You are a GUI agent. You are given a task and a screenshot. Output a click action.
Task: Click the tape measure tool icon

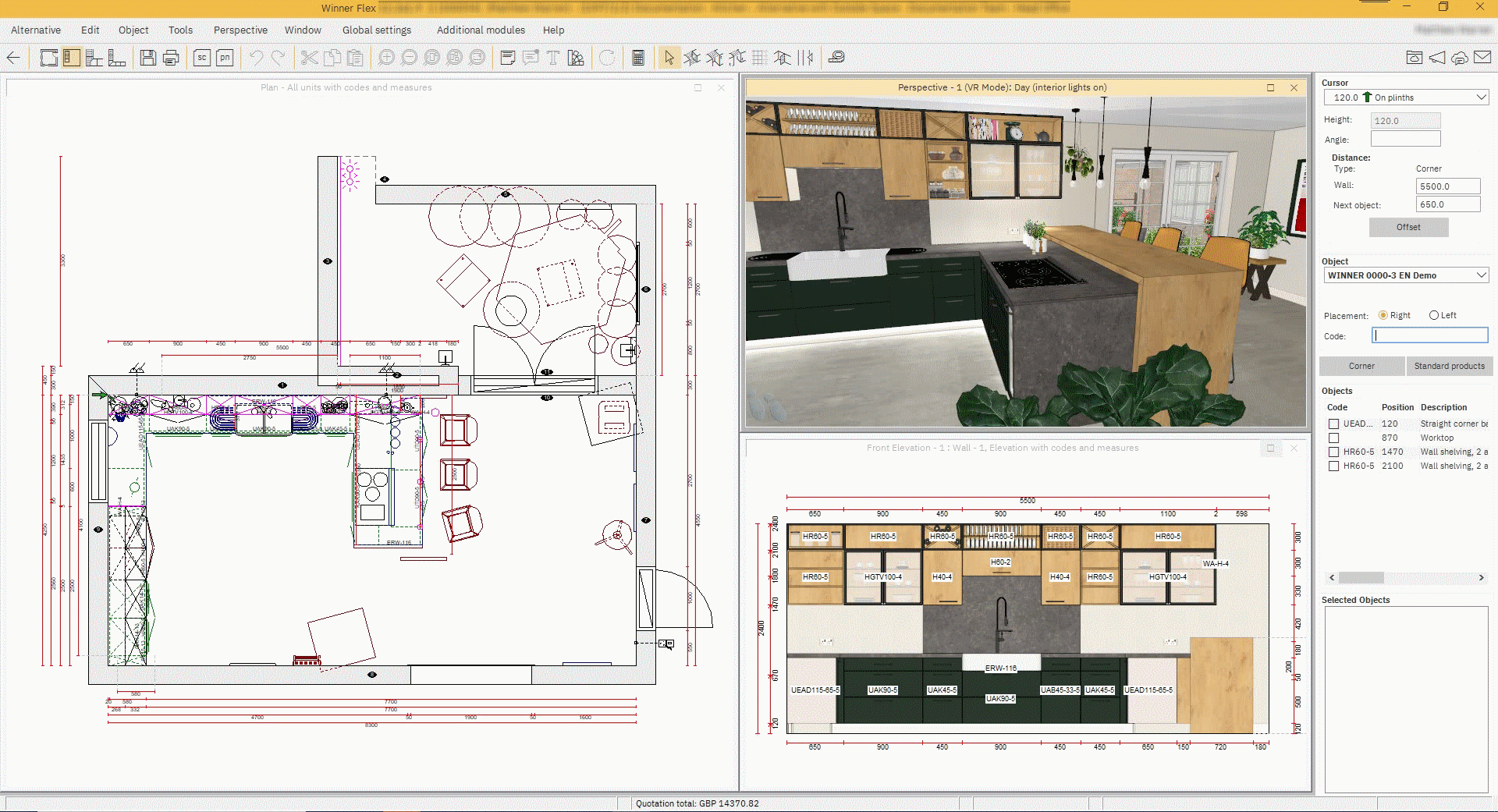836,58
